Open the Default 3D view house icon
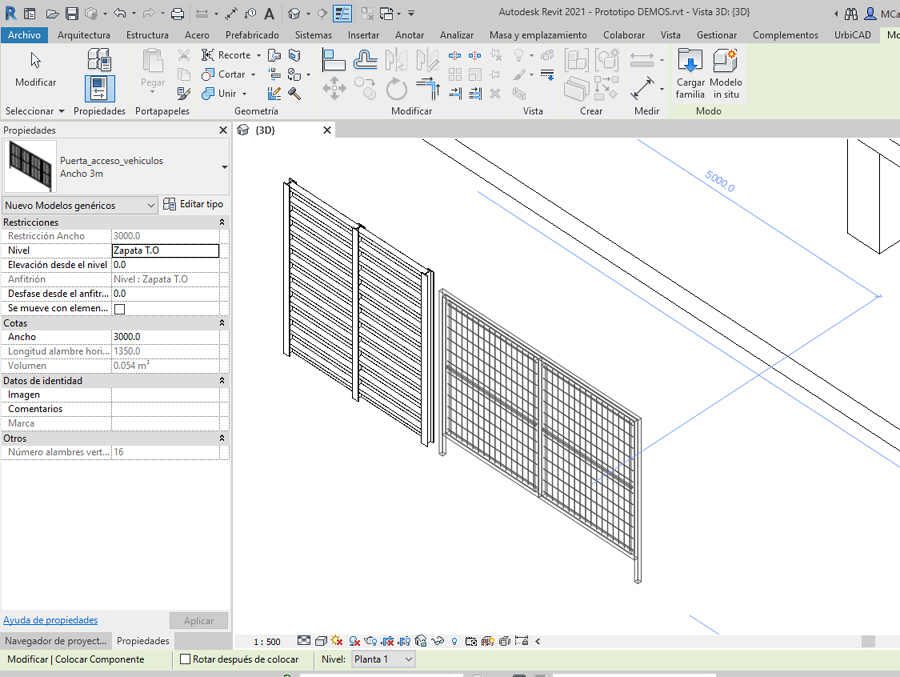Screen dimensions: 900x677 coord(294,14)
